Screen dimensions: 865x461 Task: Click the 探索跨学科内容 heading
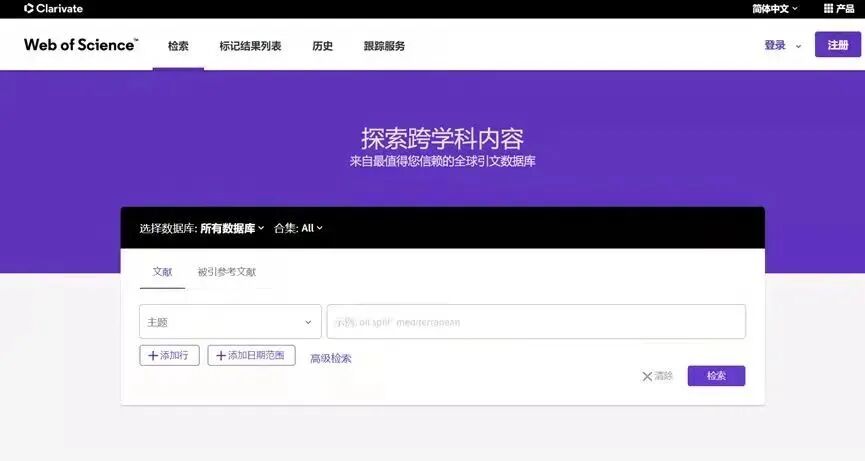click(442, 138)
